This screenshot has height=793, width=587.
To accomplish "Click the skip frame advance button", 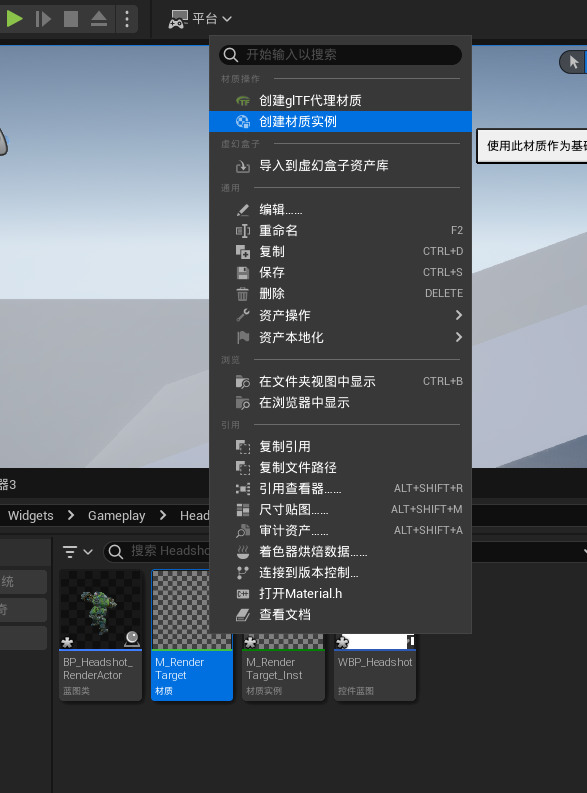I will click(x=43, y=19).
